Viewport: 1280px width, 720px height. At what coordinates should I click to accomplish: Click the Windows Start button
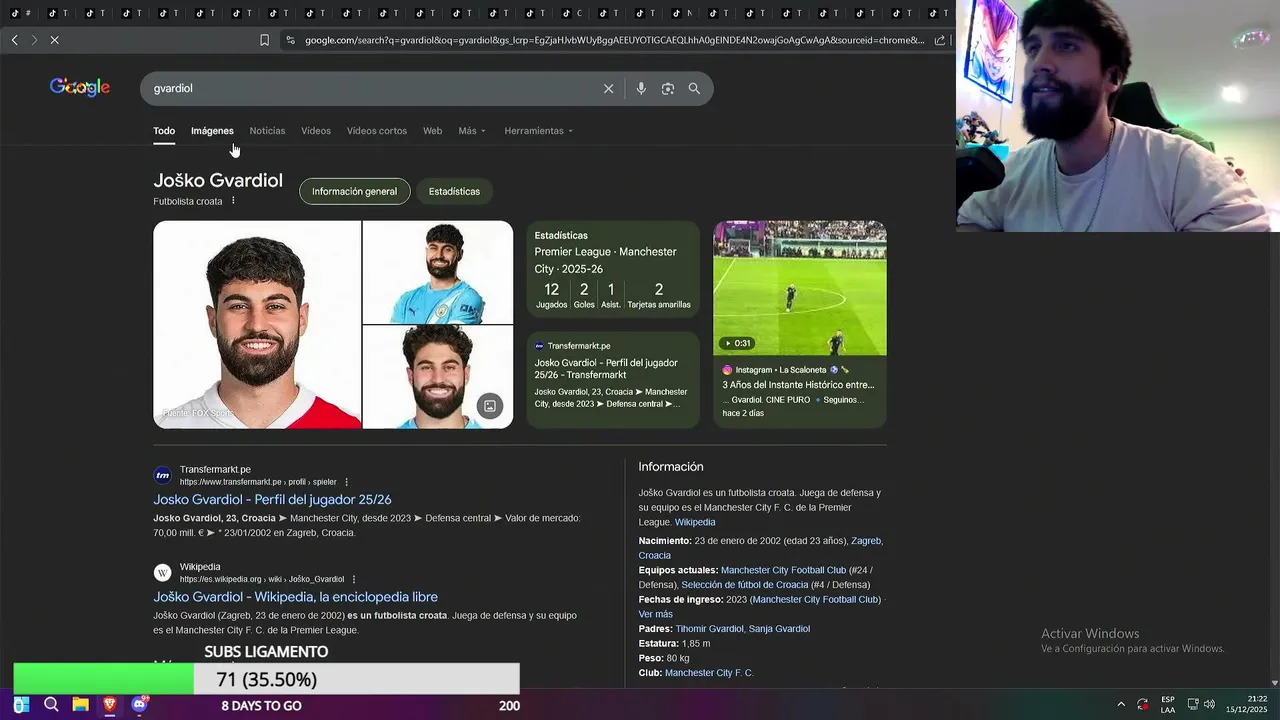(21, 705)
